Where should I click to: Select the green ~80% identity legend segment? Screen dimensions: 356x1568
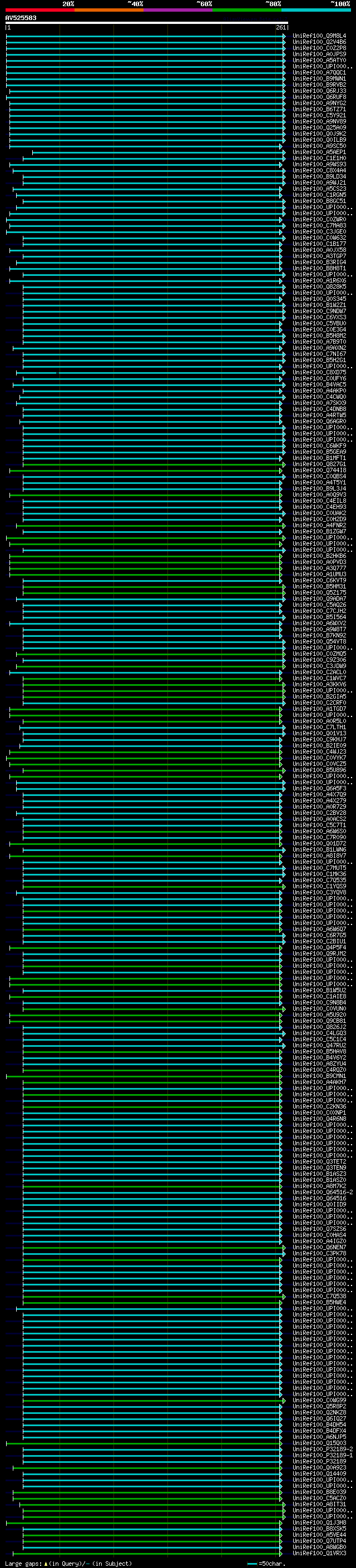pyautogui.click(x=246, y=11)
